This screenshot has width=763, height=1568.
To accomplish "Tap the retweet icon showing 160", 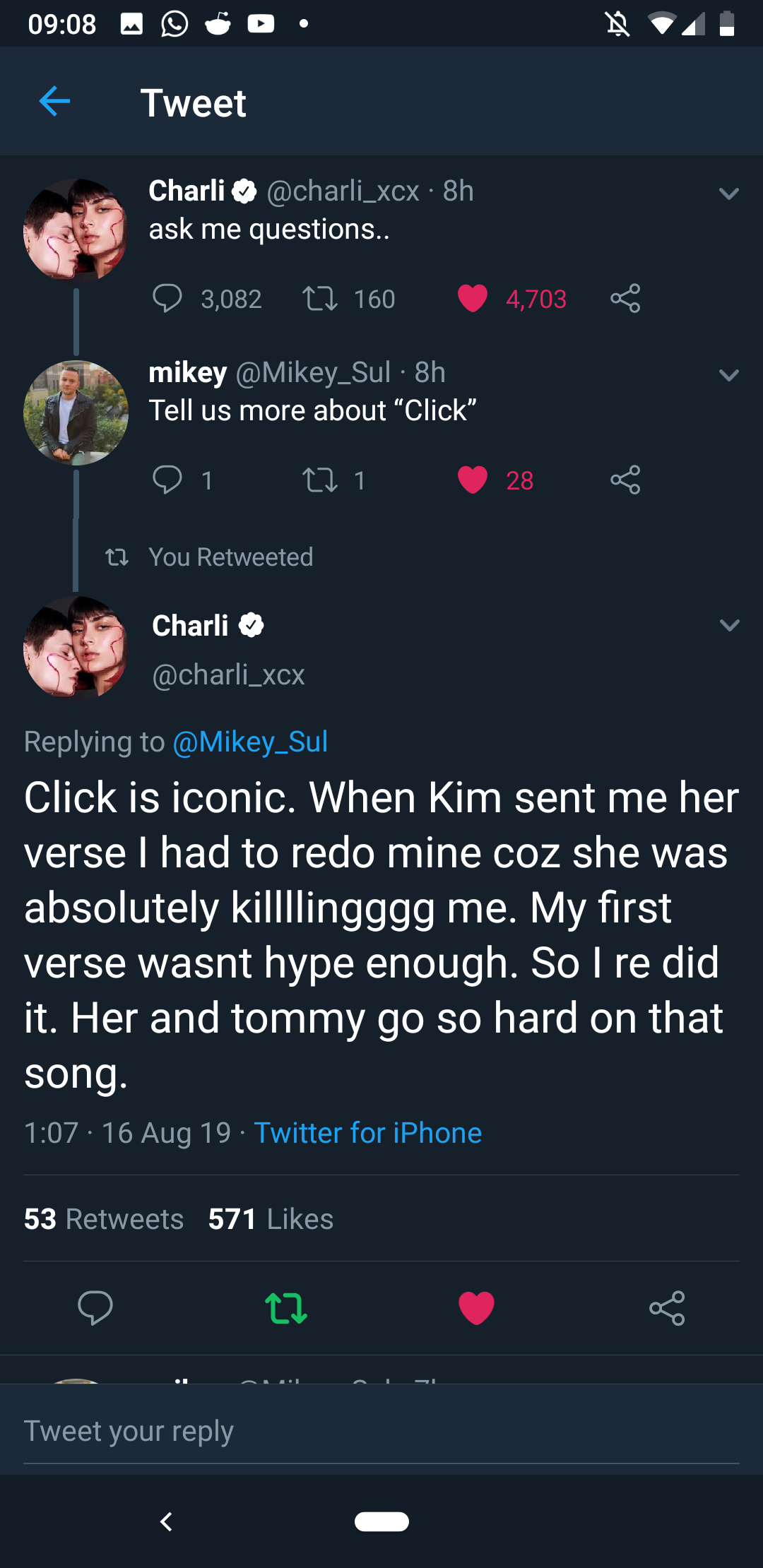I will (323, 298).
